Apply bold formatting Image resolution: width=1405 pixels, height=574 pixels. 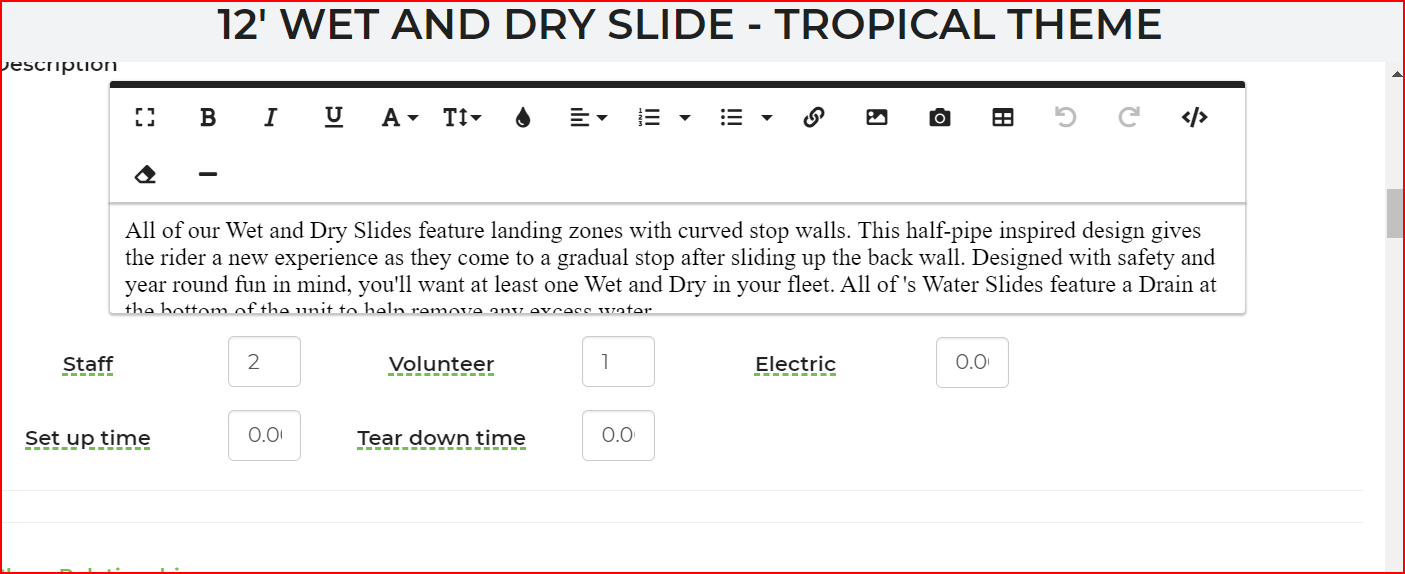(208, 118)
